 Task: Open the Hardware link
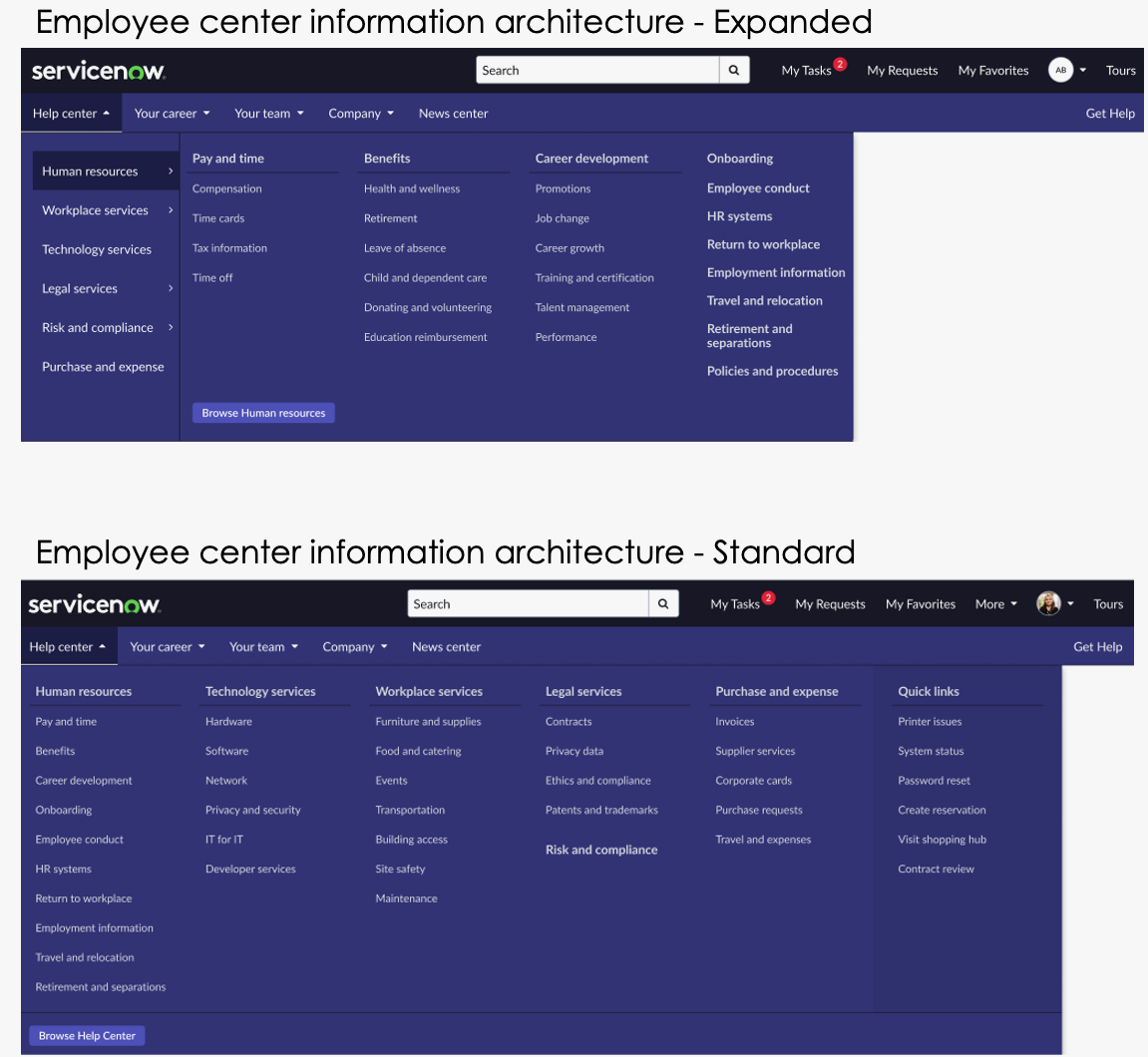(x=228, y=722)
